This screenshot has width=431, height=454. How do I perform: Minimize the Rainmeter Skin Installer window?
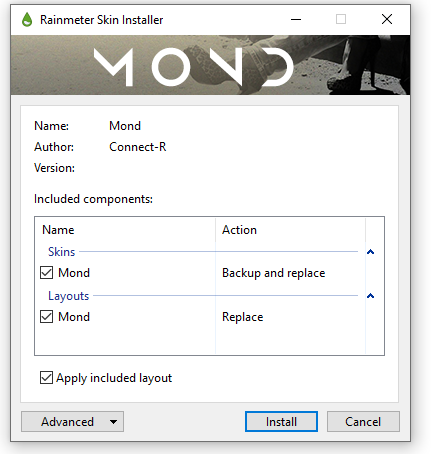296,19
